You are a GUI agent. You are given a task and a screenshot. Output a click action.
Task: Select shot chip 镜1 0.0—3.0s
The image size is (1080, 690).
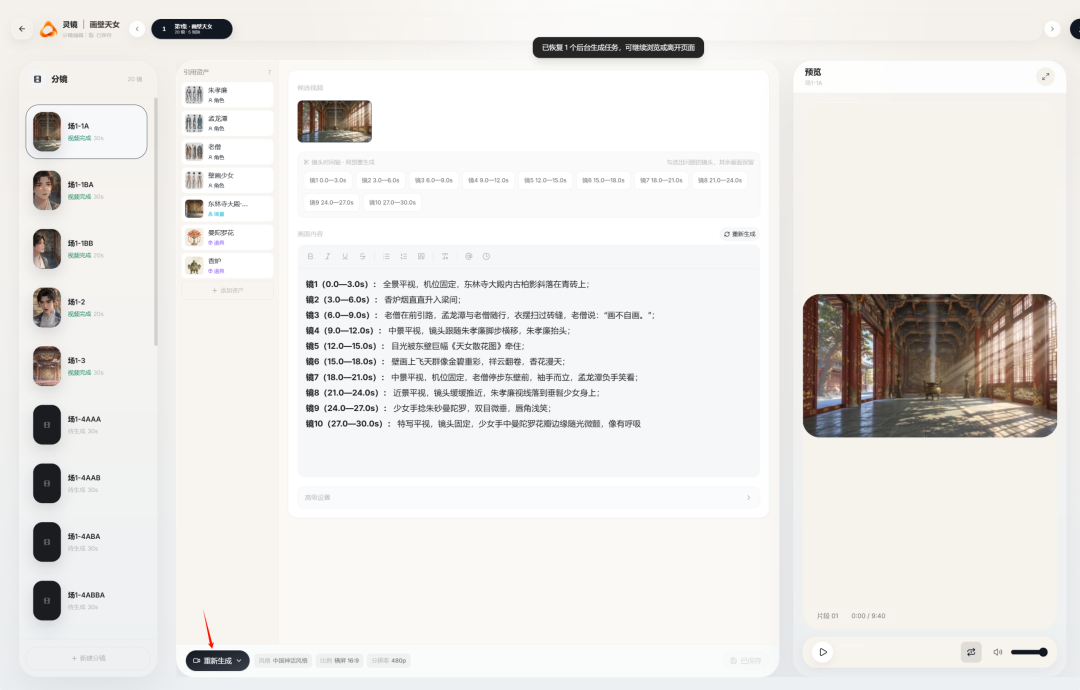coord(328,180)
